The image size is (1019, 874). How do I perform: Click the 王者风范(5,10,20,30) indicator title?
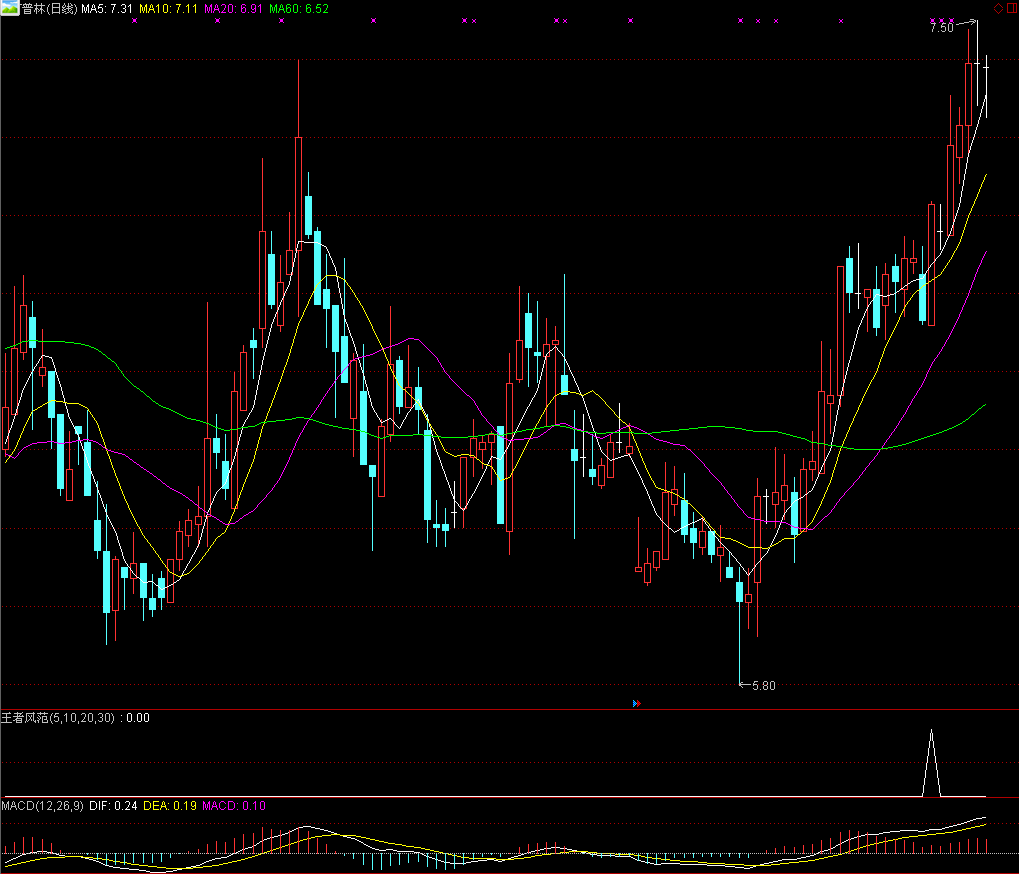pos(58,718)
